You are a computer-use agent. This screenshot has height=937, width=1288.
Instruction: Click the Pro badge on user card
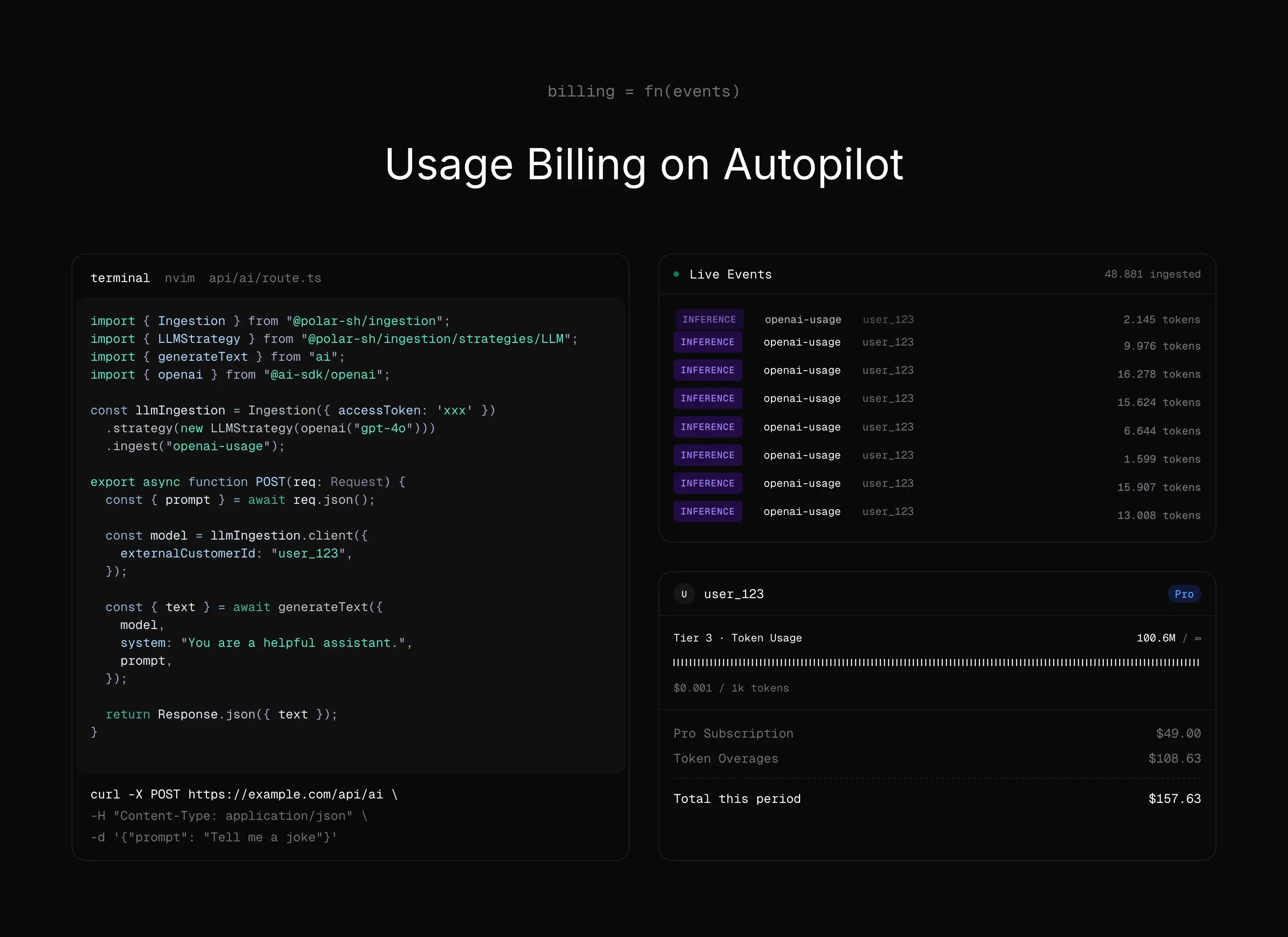(x=1185, y=594)
